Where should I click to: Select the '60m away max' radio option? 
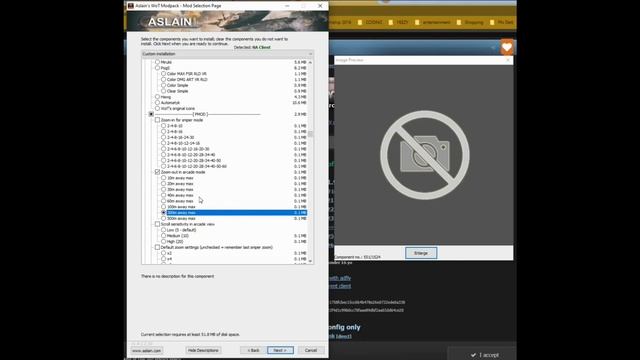pos(163,201)
